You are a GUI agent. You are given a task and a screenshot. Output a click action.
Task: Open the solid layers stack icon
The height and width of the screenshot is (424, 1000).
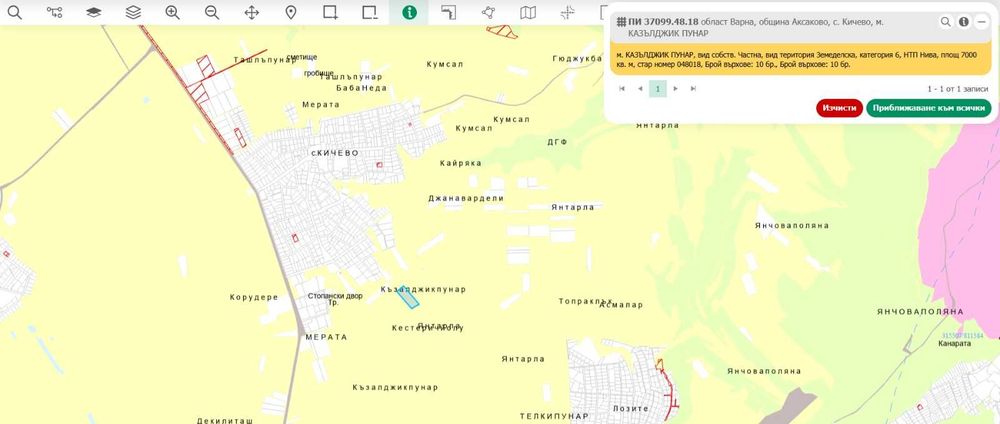(94, 12)
